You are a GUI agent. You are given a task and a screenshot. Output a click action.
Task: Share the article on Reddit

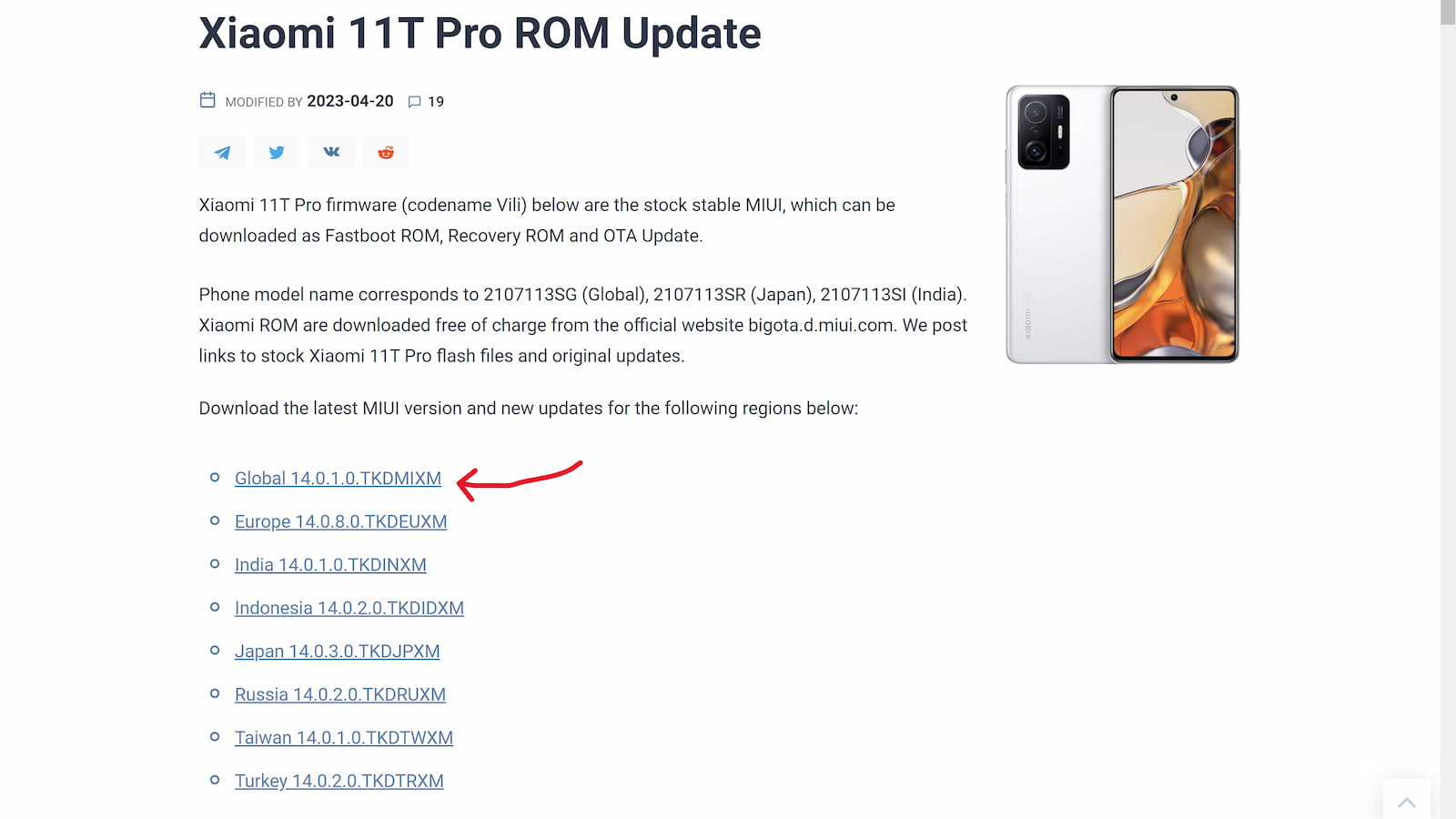(386, 152)
